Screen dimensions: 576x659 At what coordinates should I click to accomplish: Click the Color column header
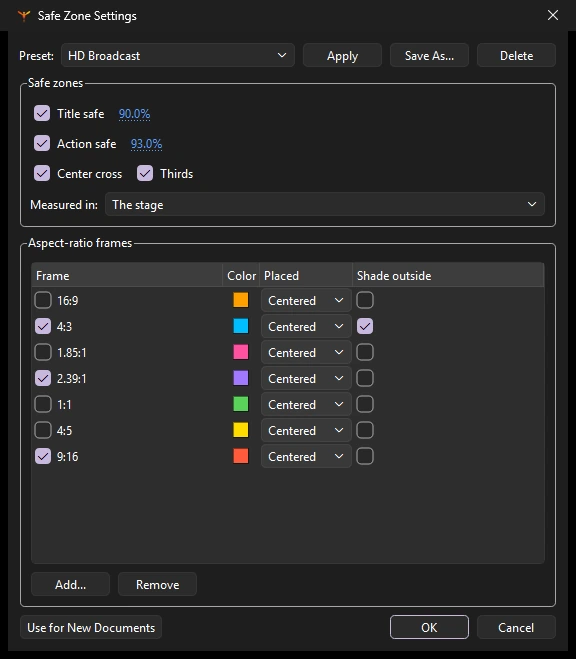pos(241,276)
